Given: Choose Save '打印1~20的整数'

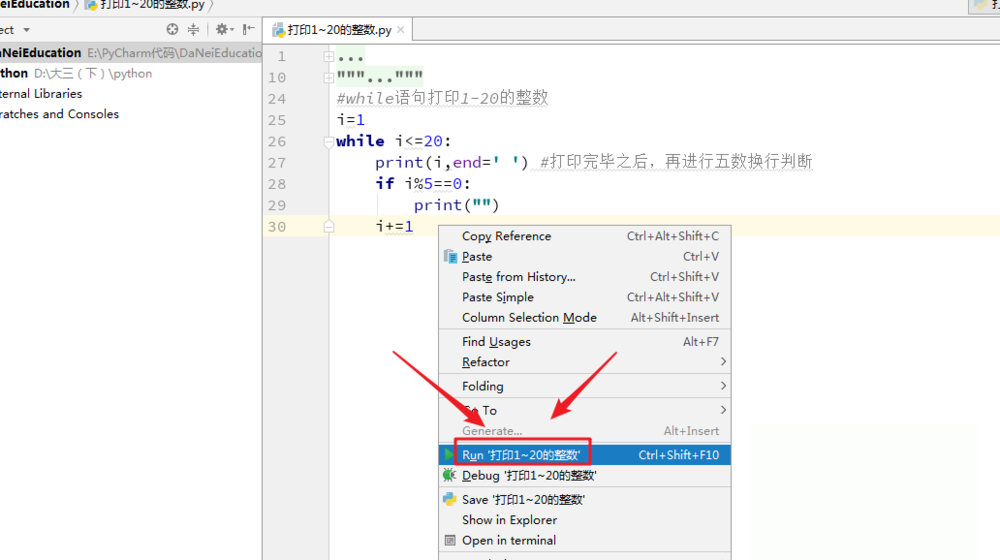Looking at the screenshot, I should pyautogui.click(x=585, y=500).
